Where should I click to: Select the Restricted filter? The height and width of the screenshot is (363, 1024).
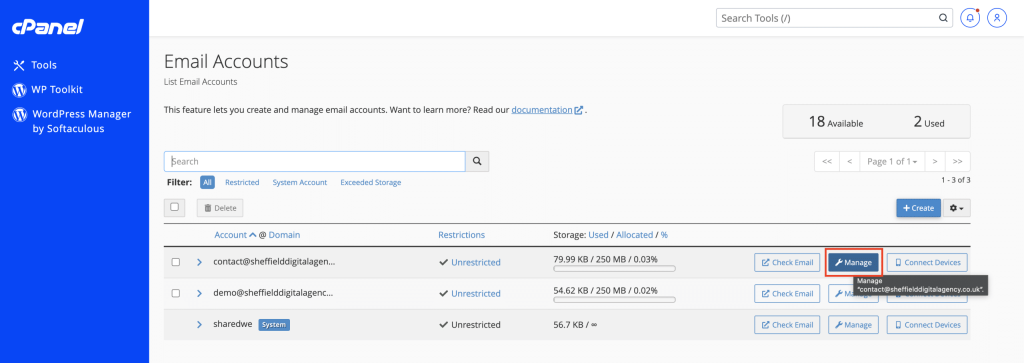pos(242,183)
